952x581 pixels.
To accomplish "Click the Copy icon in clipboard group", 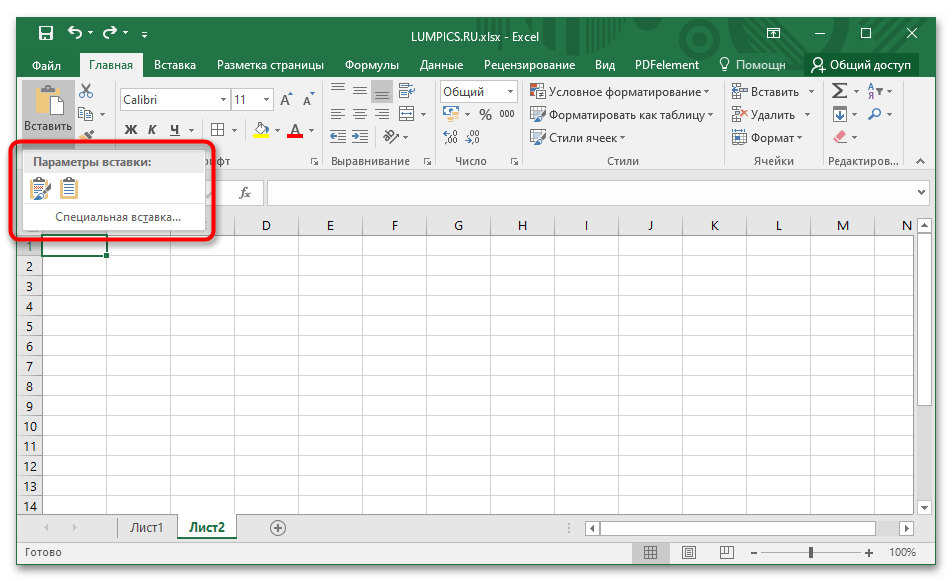I will [86, 114].
